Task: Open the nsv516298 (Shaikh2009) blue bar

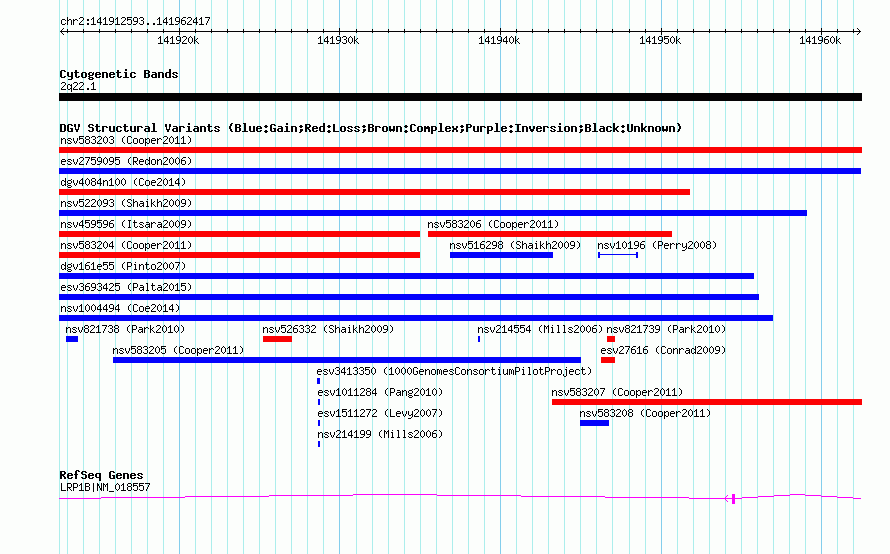Action: click(501, 255)
